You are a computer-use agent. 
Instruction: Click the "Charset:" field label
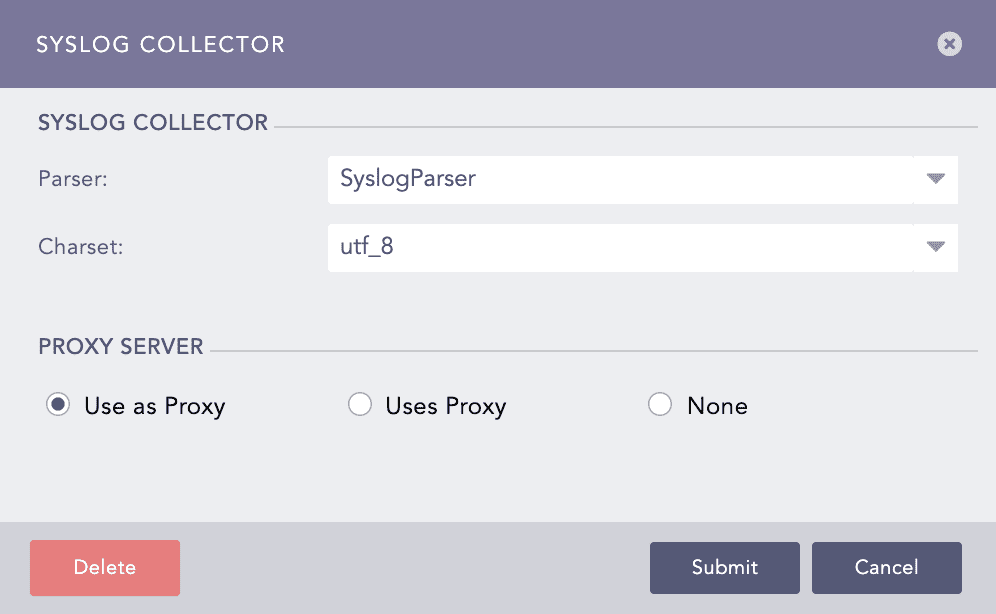80,247
